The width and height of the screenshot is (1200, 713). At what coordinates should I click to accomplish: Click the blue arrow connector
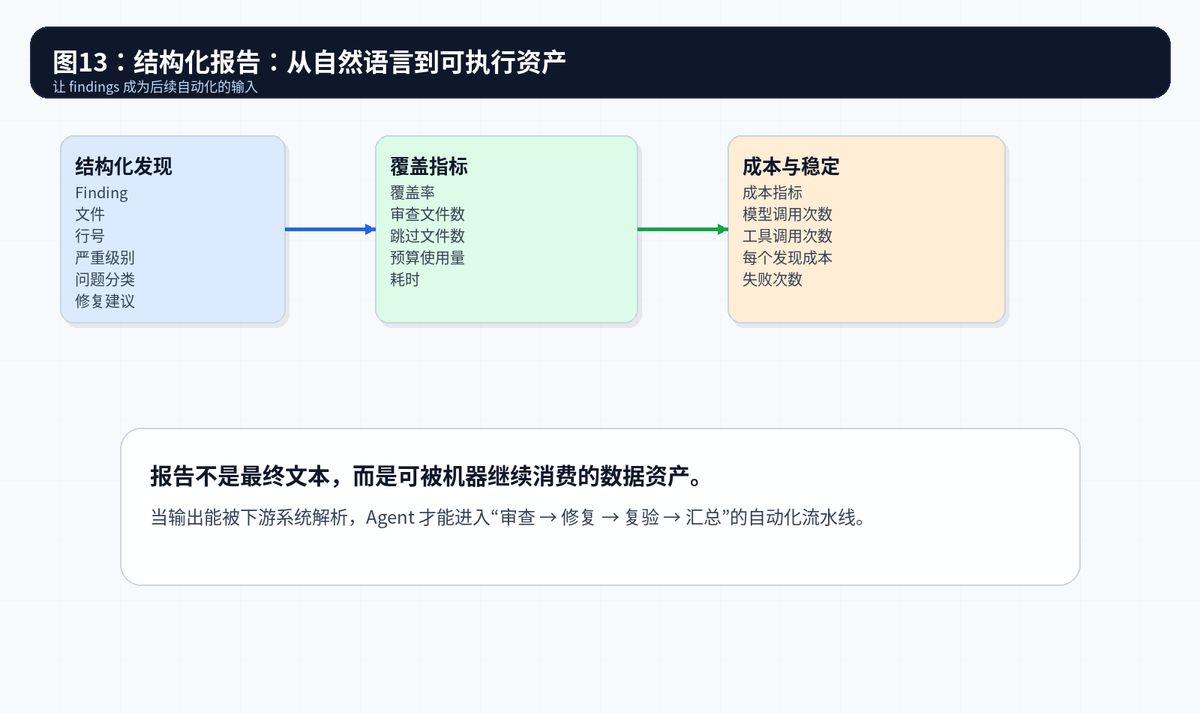pos(330,230)
